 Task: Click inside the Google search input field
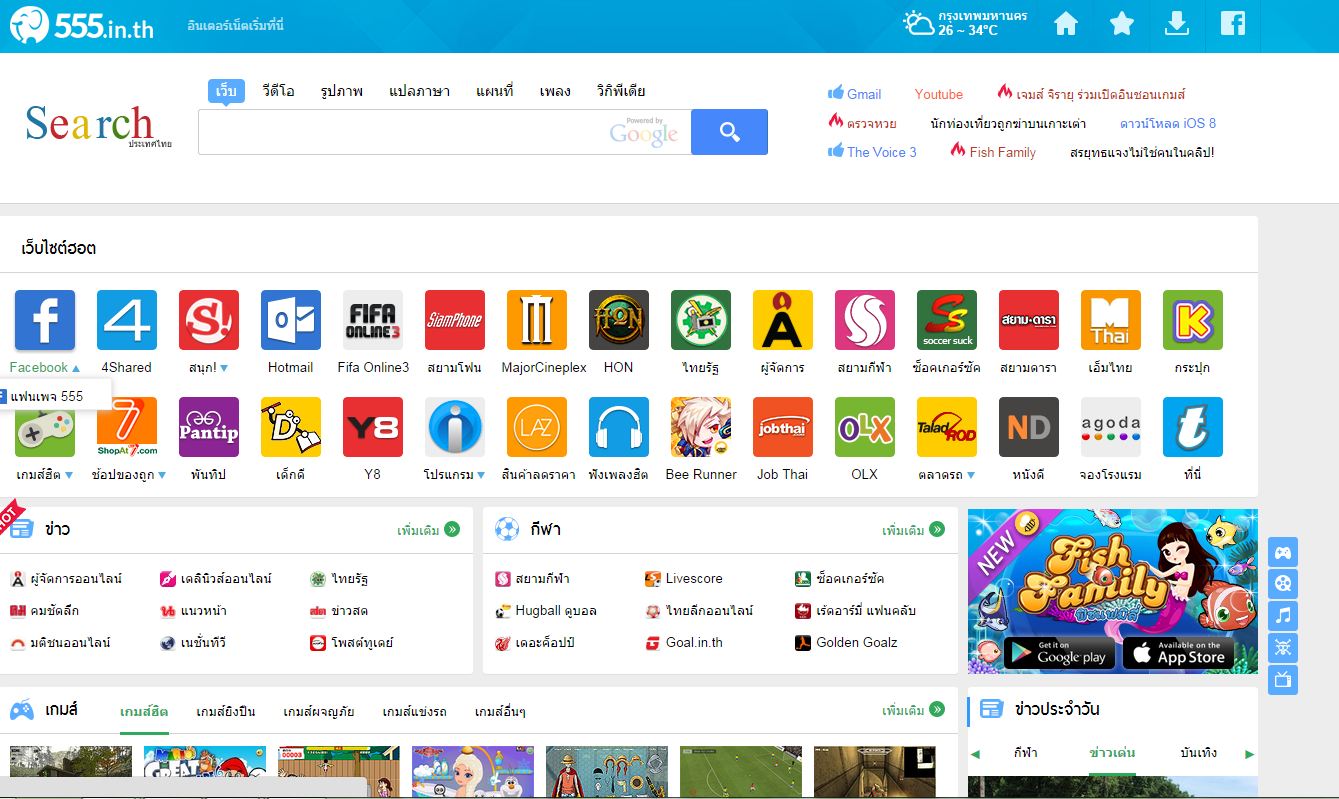(400, 132)
